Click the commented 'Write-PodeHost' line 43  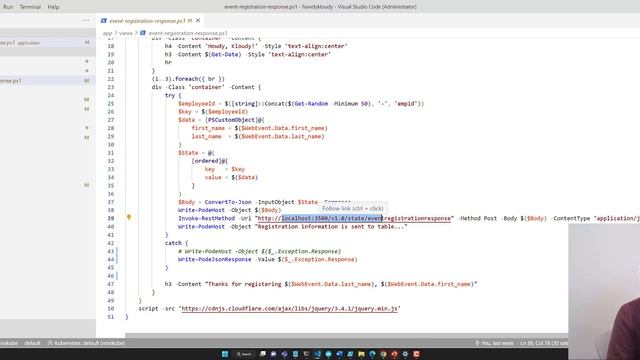[259, 251]
